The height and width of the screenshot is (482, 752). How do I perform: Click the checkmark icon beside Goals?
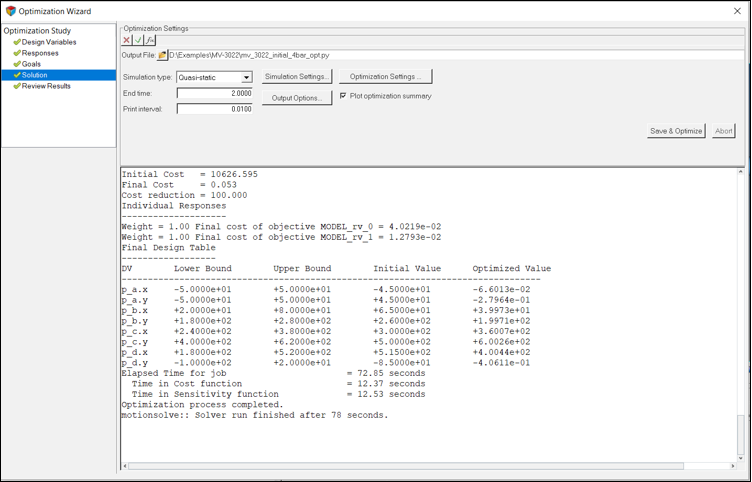pyautogui.click(x=17, y=64)
